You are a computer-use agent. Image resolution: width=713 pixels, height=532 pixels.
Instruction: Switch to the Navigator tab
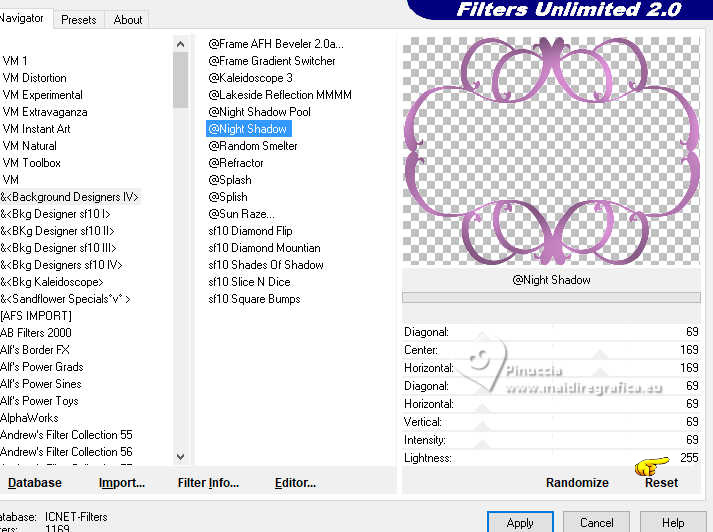point(23,18)
